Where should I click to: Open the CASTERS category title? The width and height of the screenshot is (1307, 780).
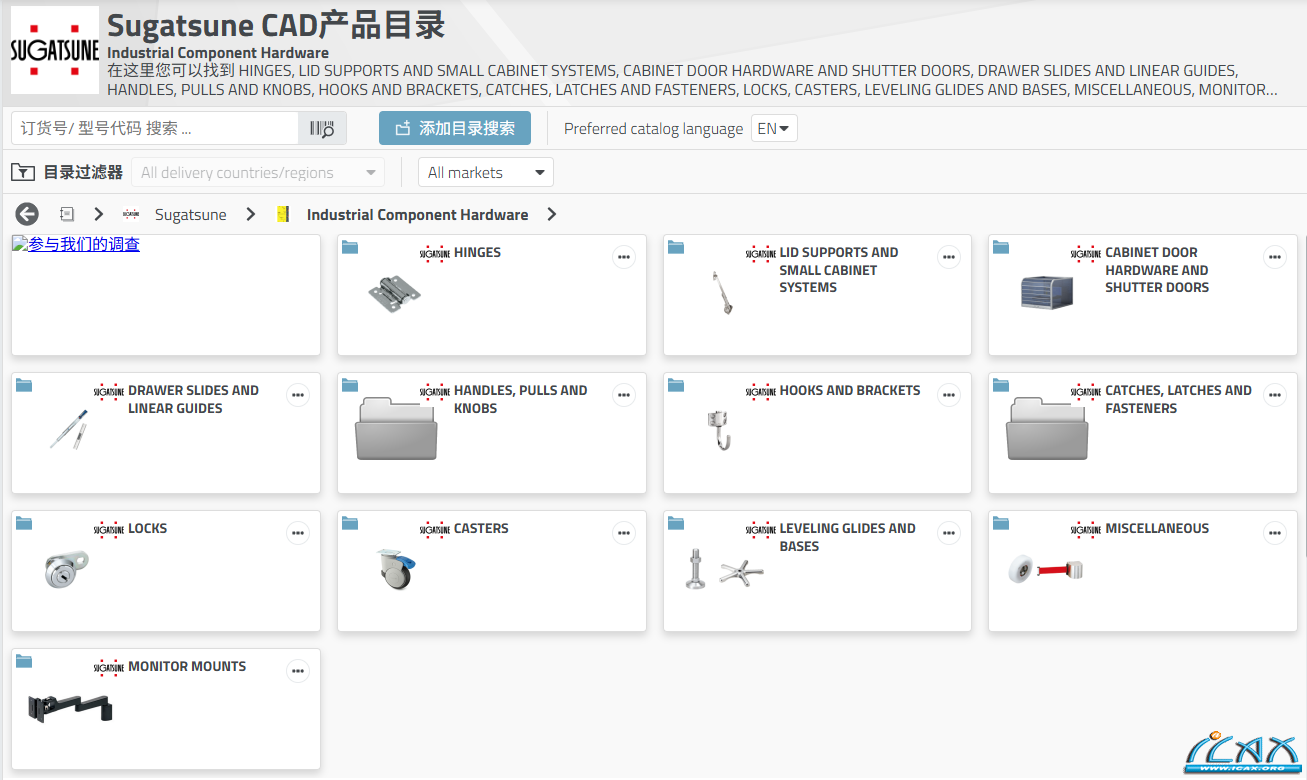click(x=481, y=528)
